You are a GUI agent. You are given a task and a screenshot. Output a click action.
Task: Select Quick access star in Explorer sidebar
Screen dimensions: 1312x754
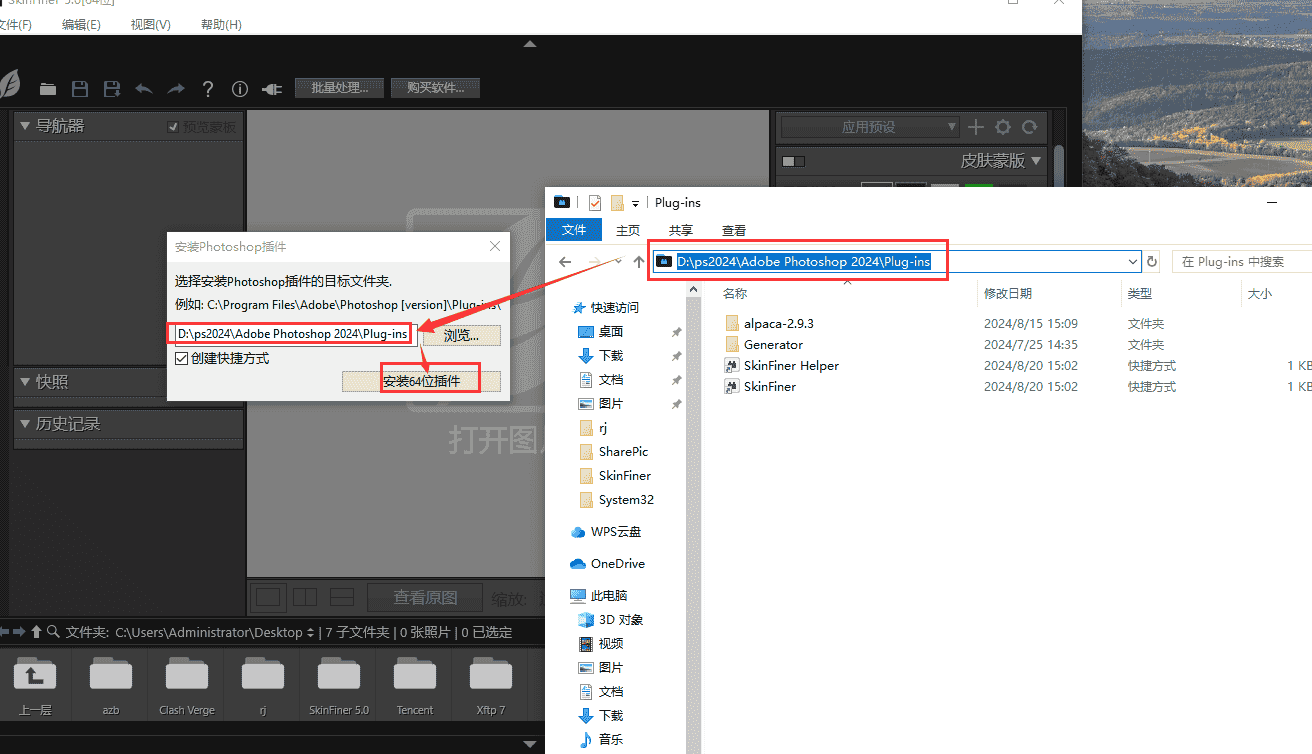(578, 307)
